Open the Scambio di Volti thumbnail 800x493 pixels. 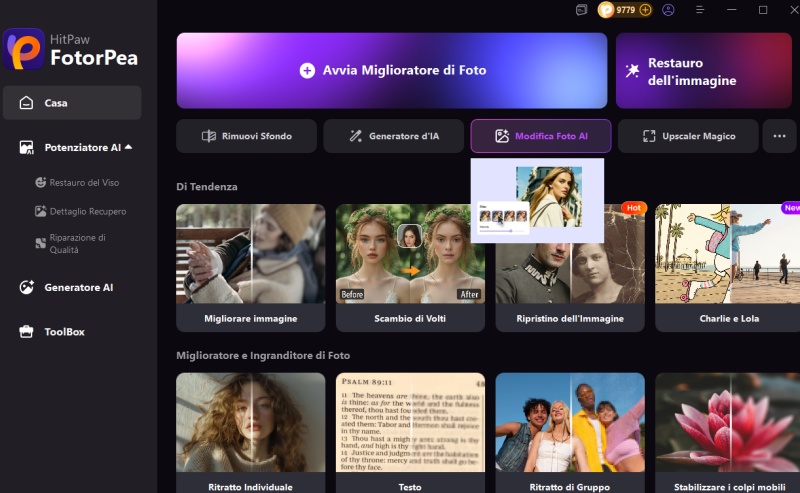pos(410,254)
